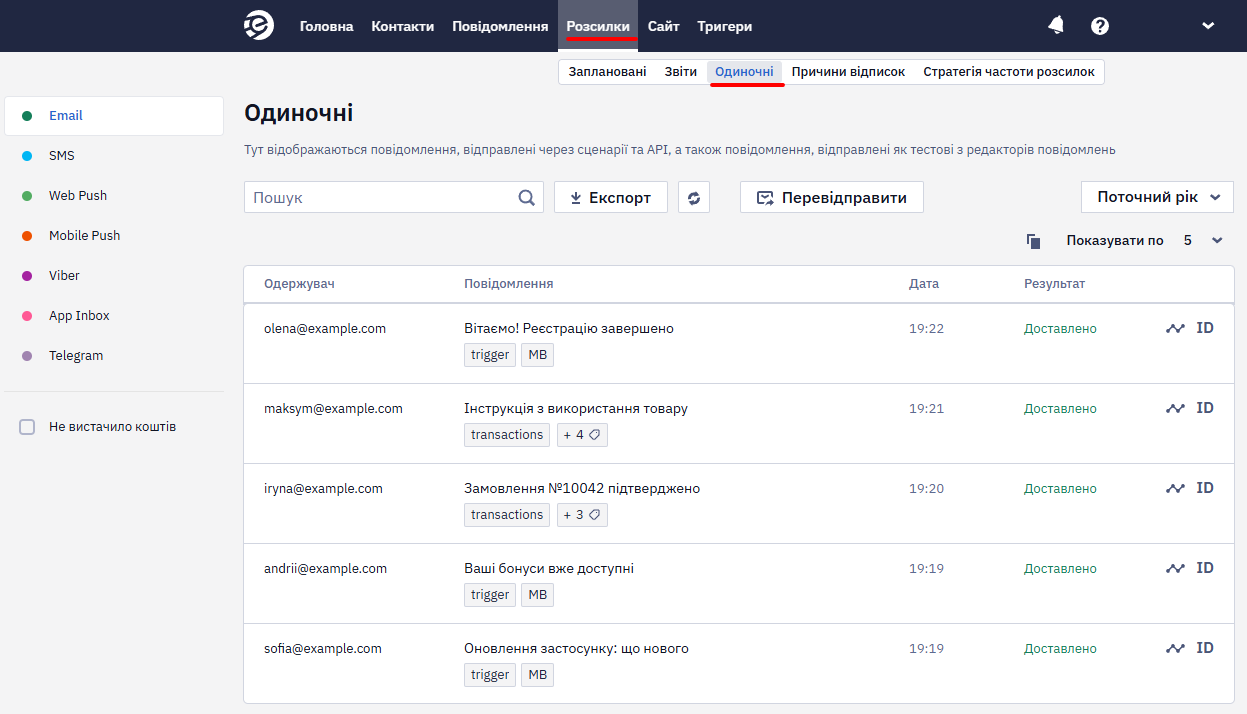Screen dimensions: 1247x714
Task: Show ID for maksym@example.com row
Action: click(x=1205, y=408)
